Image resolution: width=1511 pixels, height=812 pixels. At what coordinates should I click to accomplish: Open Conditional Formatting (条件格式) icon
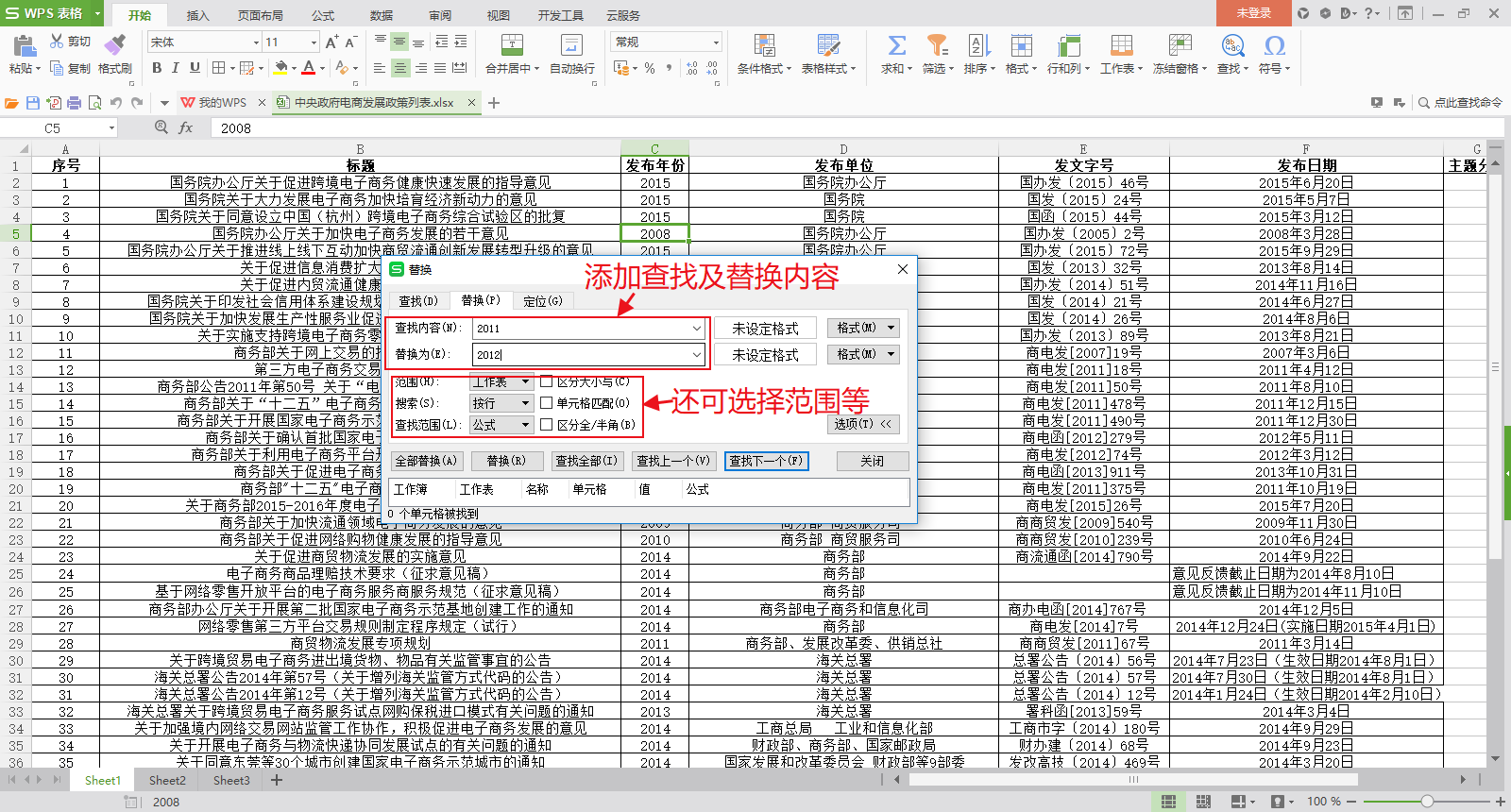coord(764,46)
